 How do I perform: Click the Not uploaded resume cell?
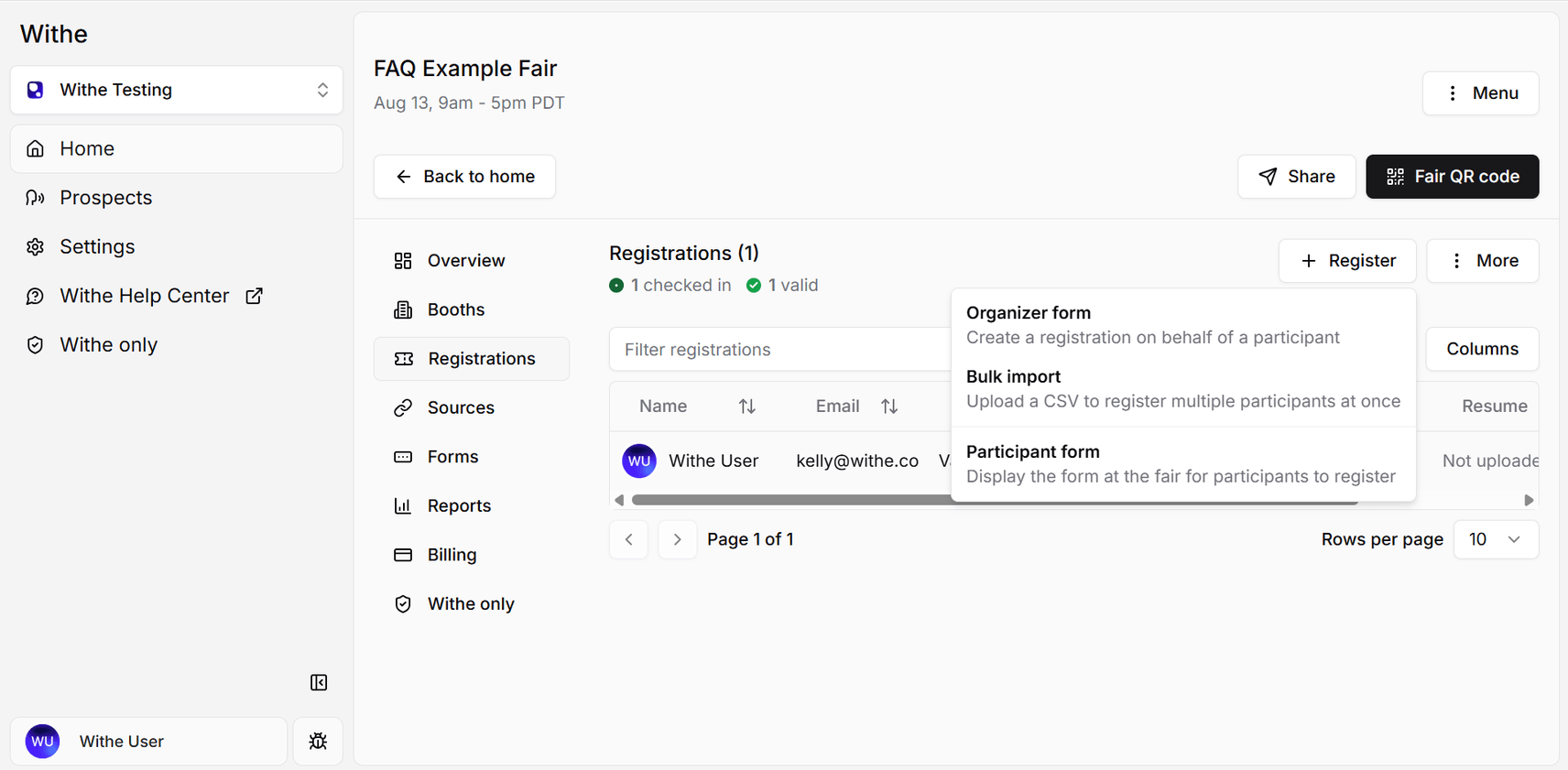(x=1490, y=461)
